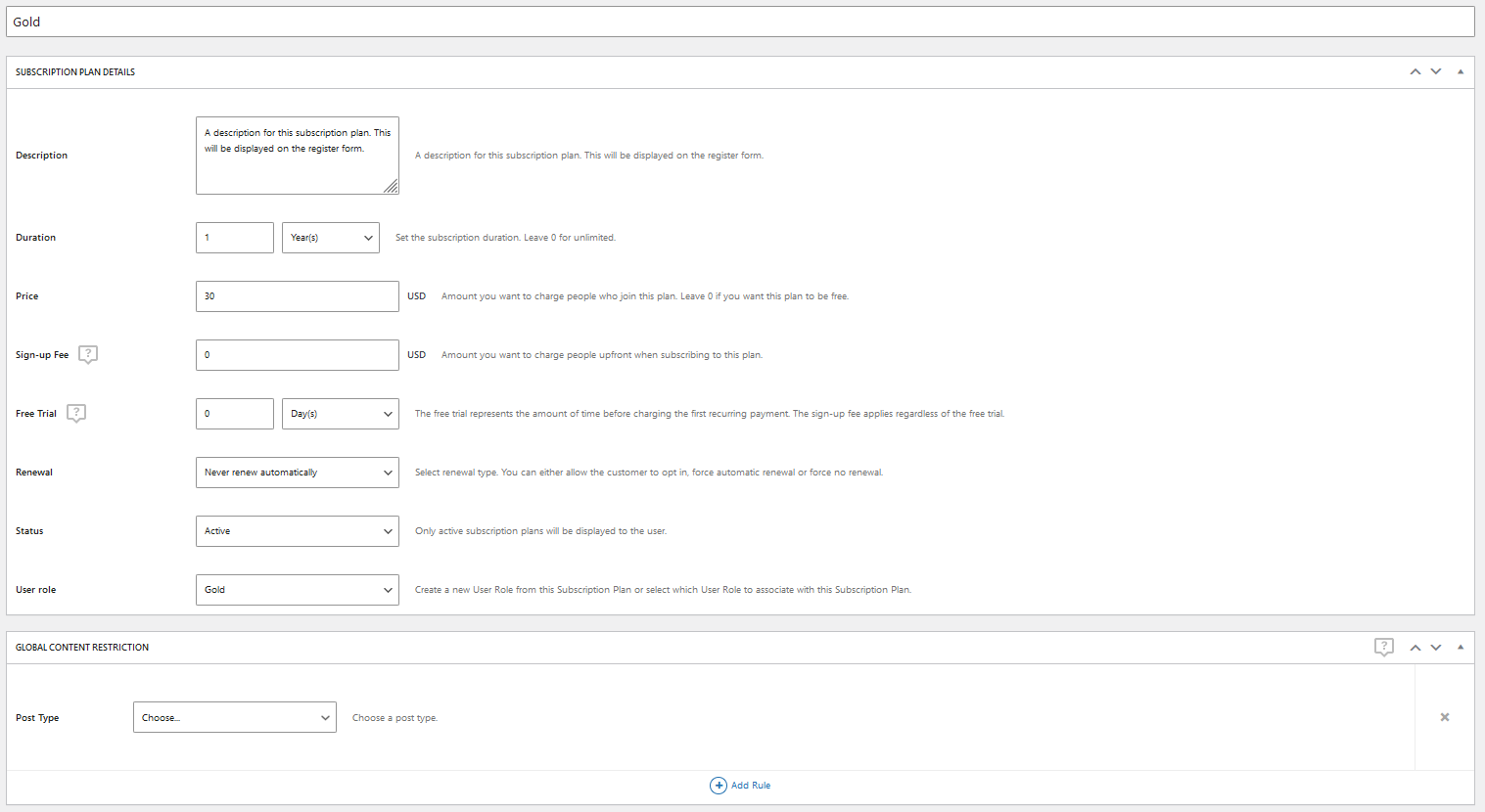Collapse the Subscription Plan Details panel
This screenshot has width=1485, height=812.
[1461, 71]
